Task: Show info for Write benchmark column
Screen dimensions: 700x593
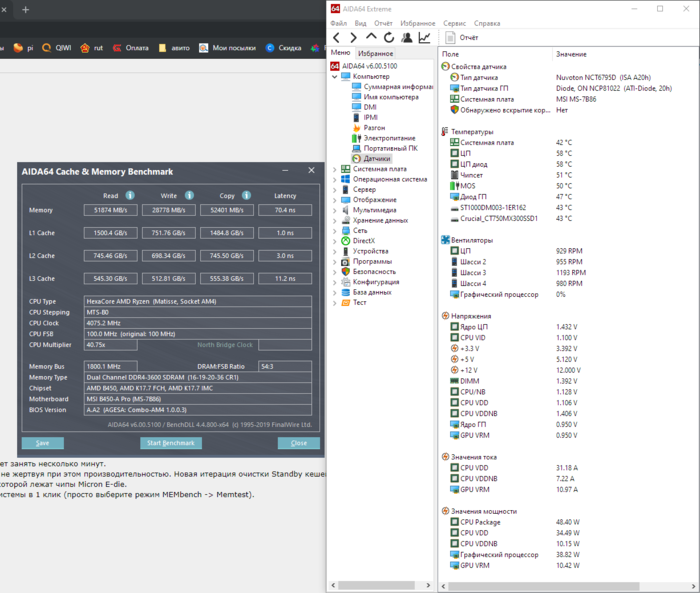Action: (189, 195)
